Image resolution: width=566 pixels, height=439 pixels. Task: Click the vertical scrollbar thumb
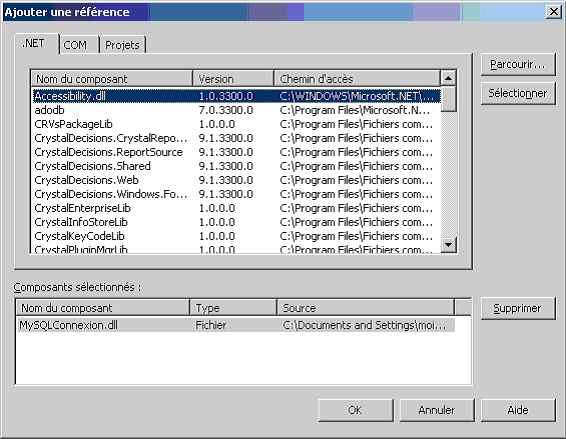[x=448, y=99]
